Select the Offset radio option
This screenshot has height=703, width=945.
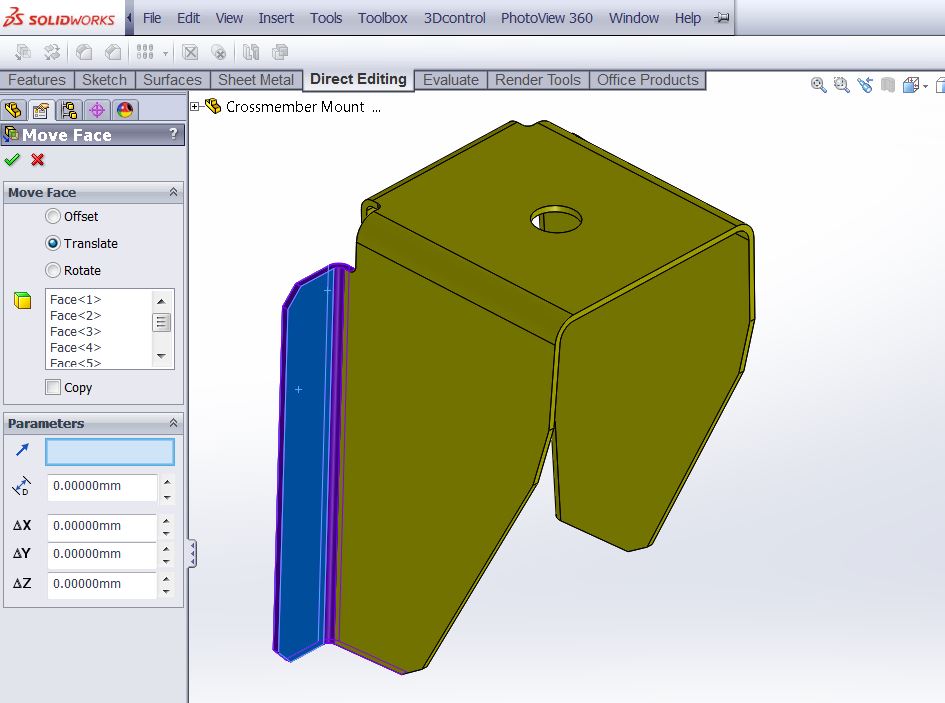click(x=53, y=216)
